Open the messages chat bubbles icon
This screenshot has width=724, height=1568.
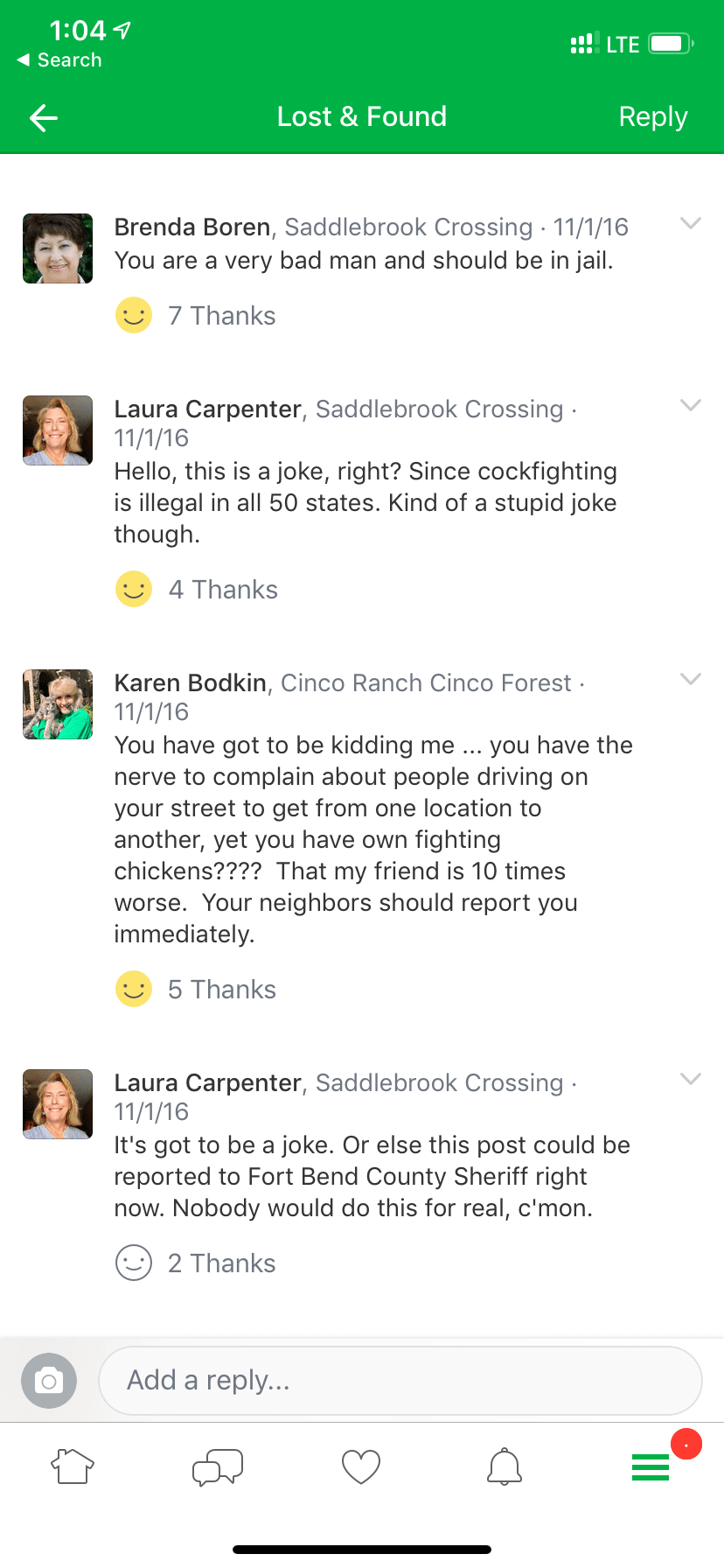pos(217,1466)
